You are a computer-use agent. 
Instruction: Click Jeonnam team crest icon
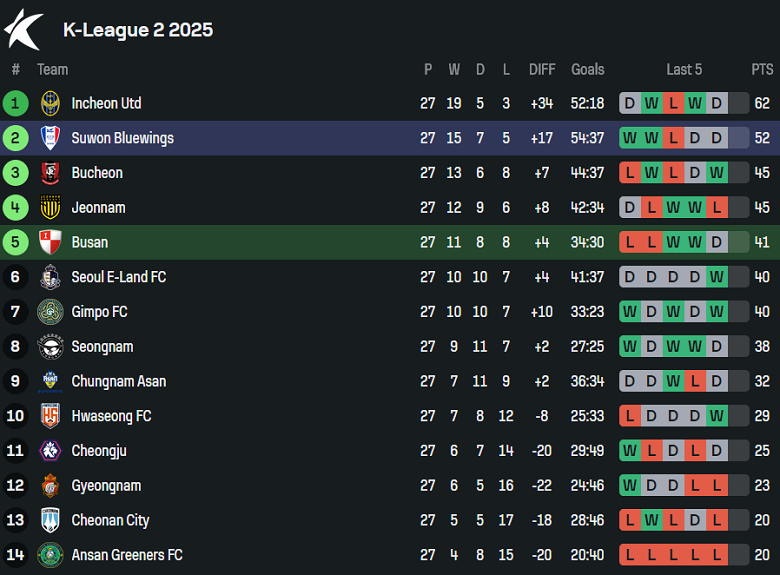coord(50,207)
